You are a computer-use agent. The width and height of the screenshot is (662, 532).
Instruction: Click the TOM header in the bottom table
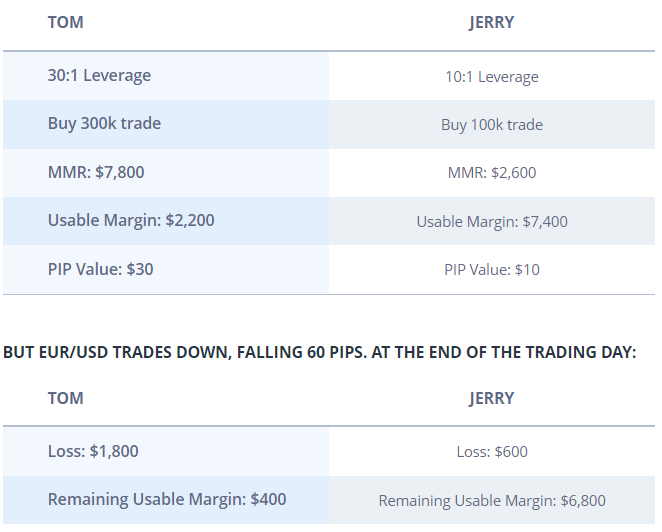[65, 398]
